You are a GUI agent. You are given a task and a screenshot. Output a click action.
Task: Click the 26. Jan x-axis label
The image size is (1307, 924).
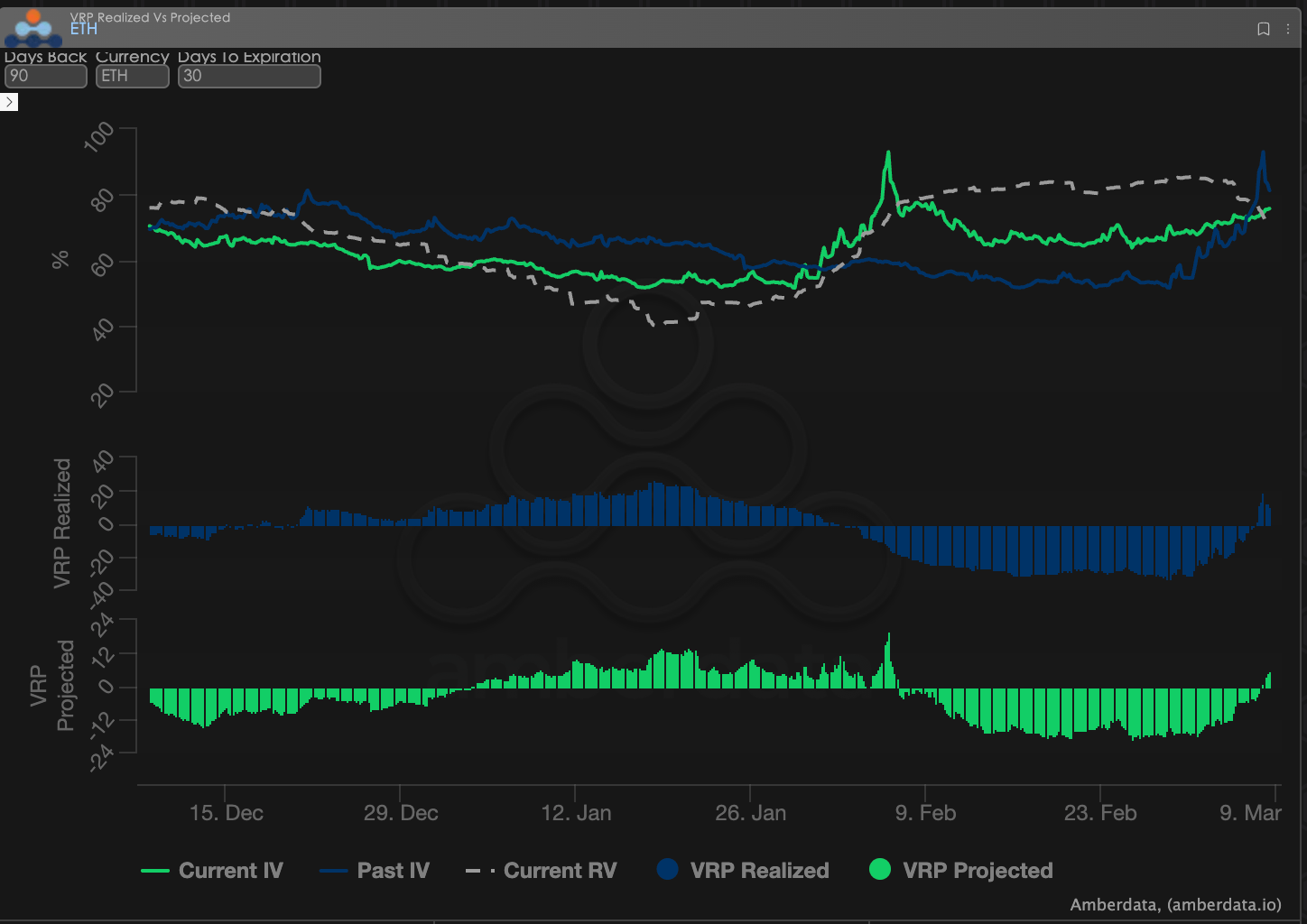coord(750,813)
